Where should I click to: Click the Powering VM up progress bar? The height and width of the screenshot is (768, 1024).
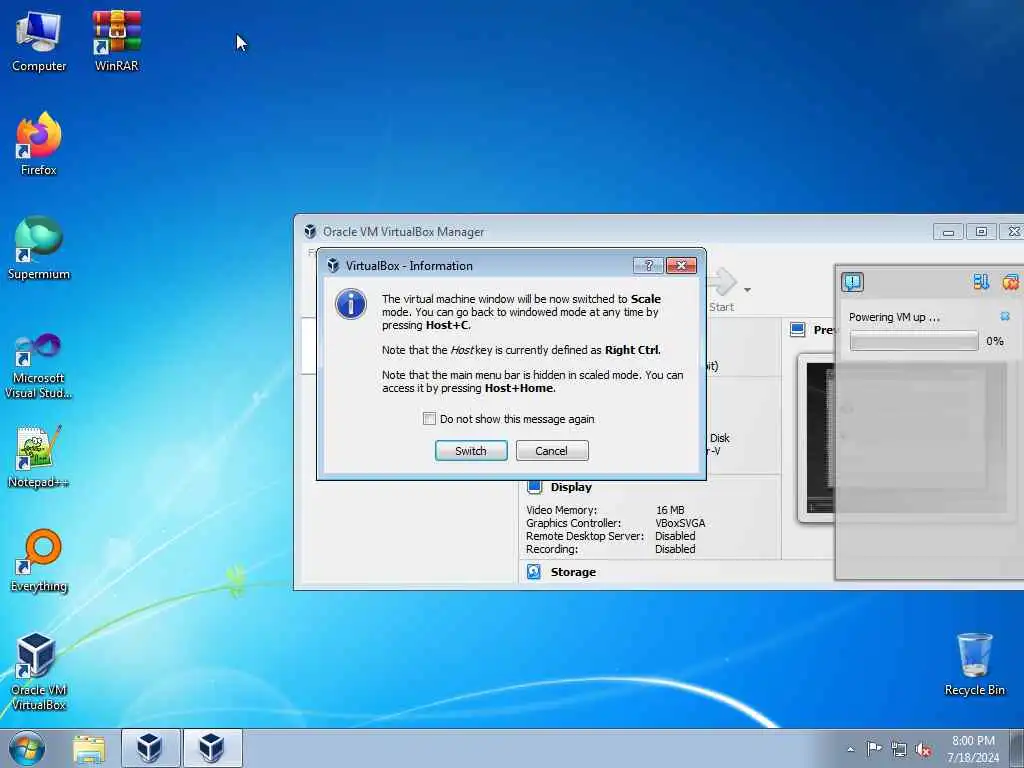(914, 341)
